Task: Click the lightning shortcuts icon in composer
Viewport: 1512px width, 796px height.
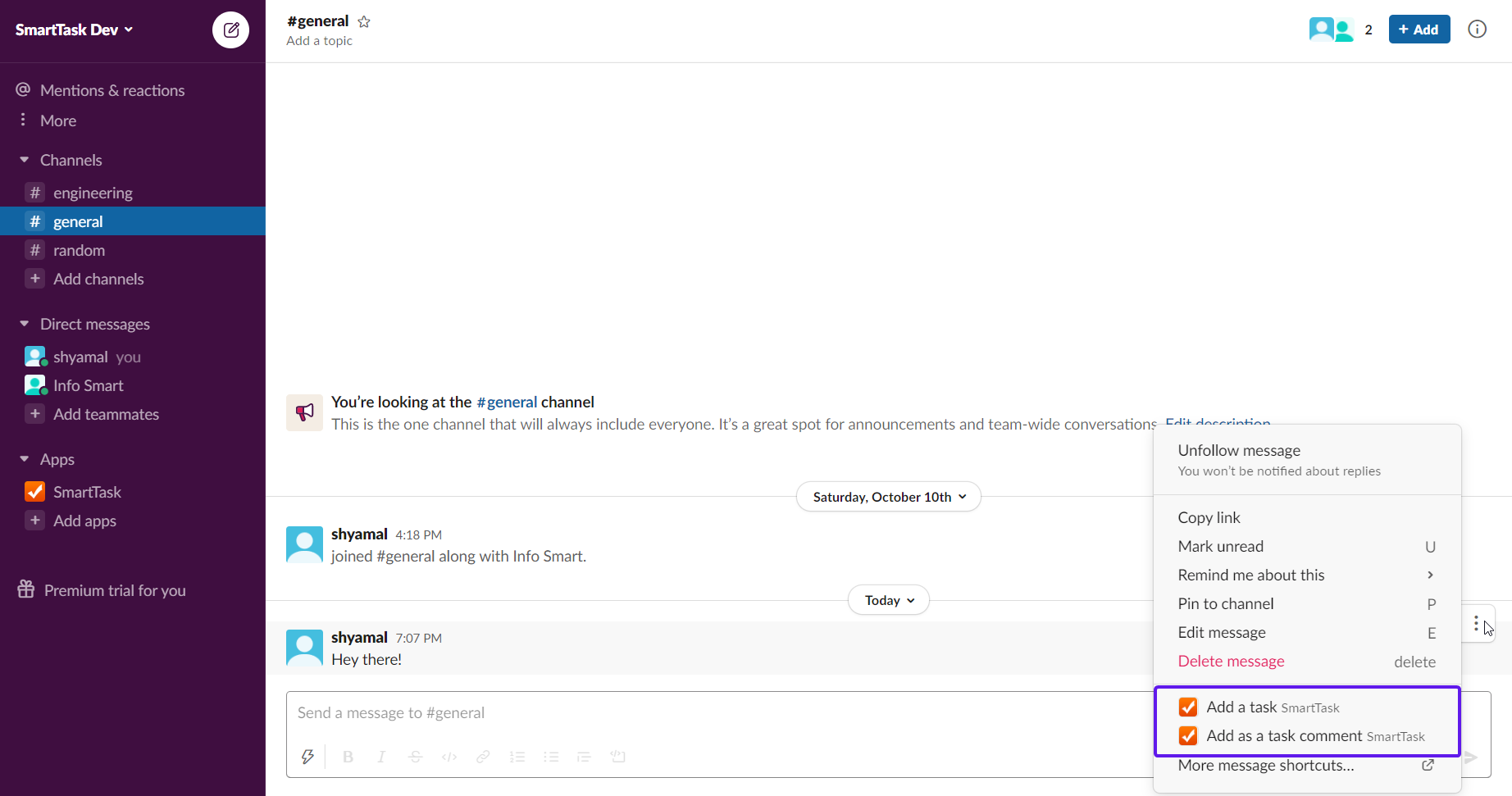Action: [307, 757]
